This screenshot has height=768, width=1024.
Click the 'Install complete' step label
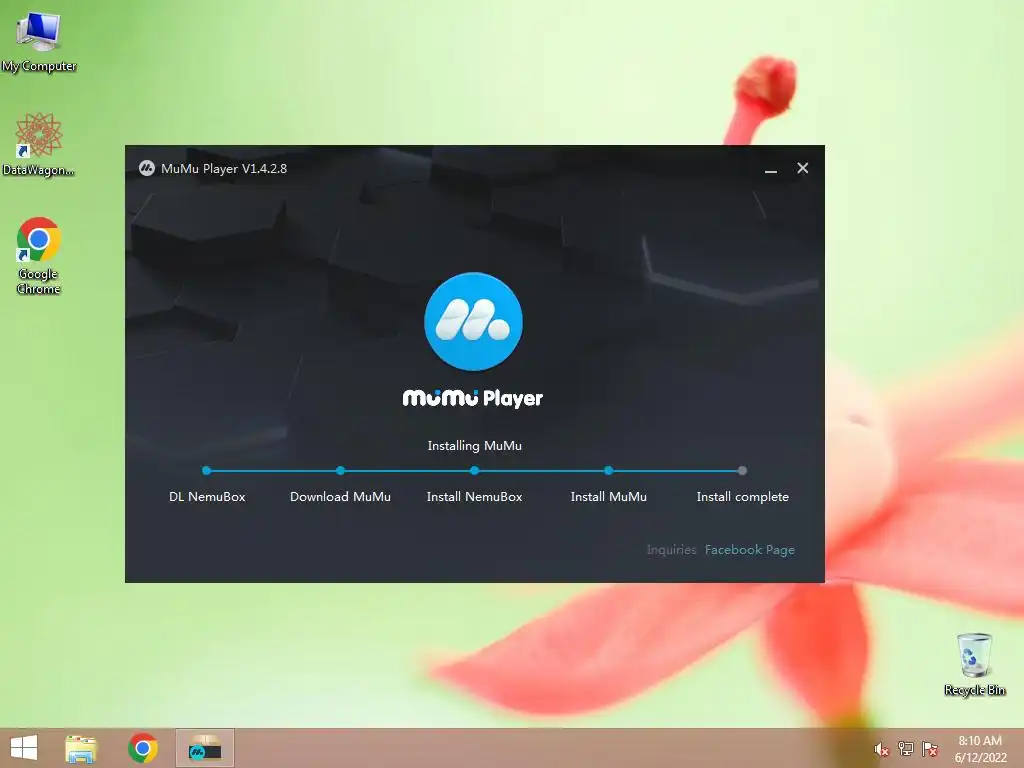[743, 497]
